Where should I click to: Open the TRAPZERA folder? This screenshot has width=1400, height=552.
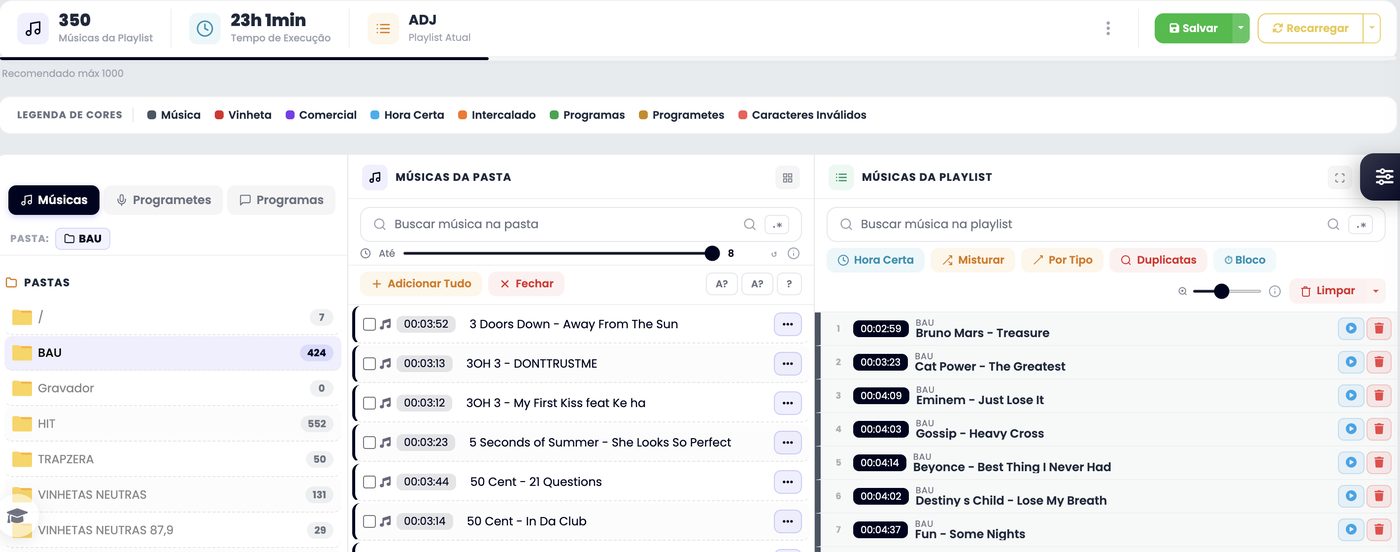pos(172,459)
